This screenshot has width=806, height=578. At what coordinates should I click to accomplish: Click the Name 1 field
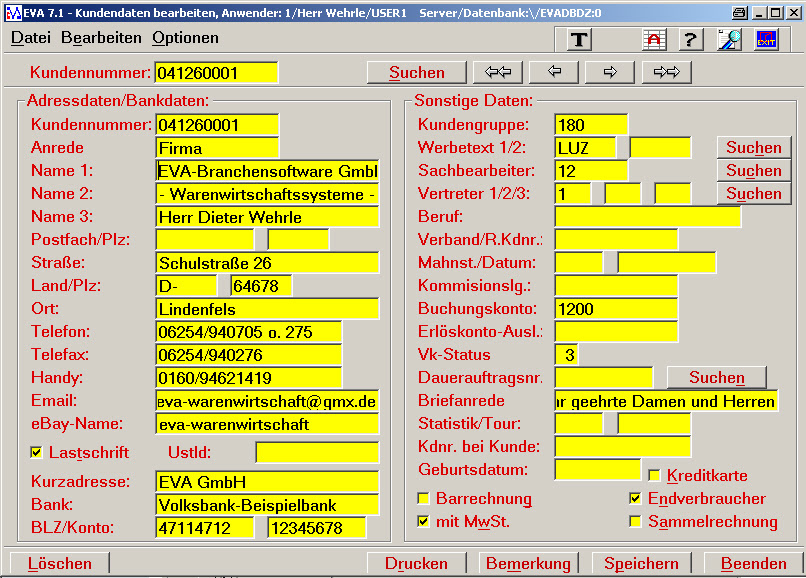267,171
